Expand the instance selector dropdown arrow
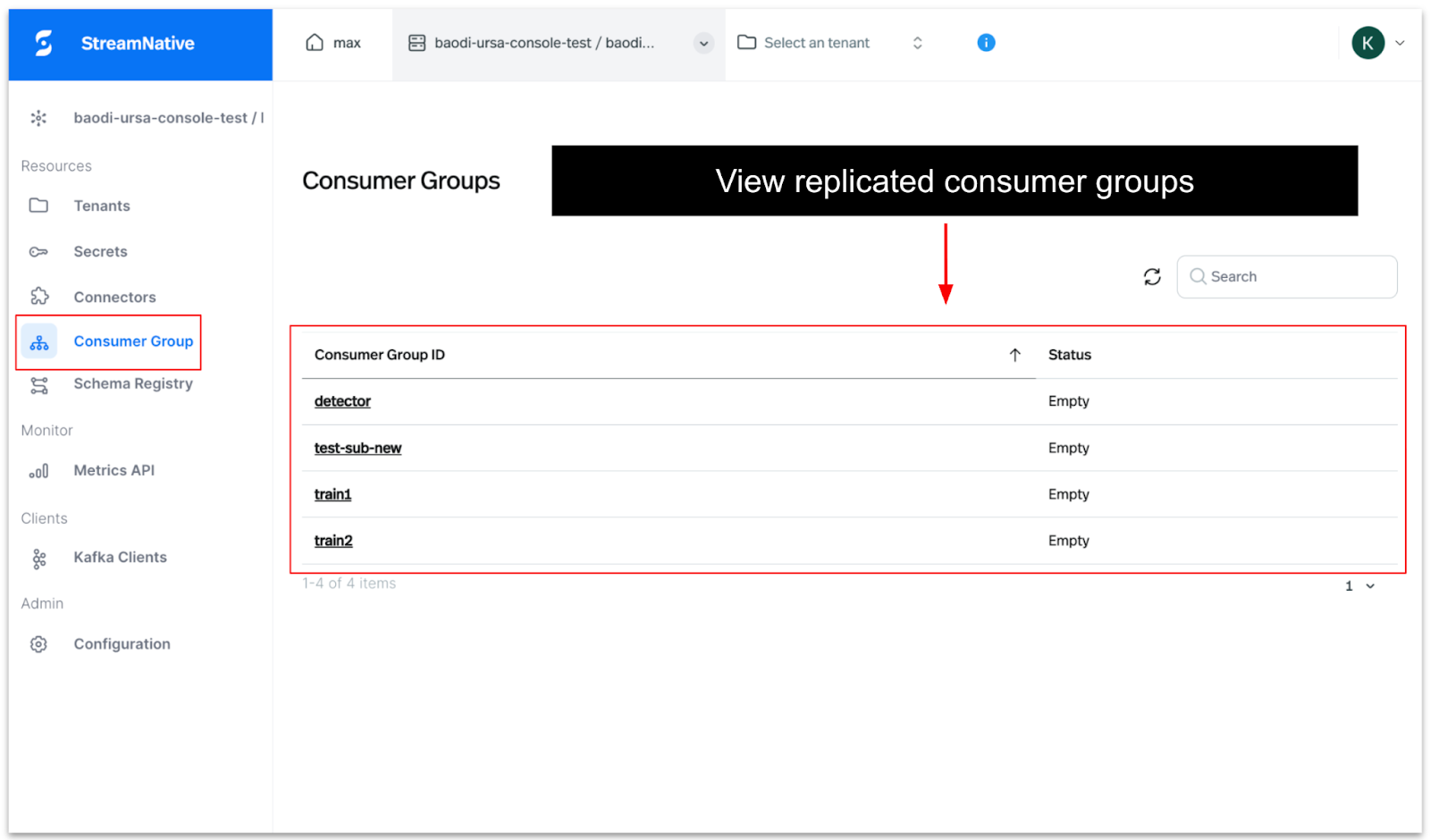Screen dimensions: 1430x840 point(703,43)
